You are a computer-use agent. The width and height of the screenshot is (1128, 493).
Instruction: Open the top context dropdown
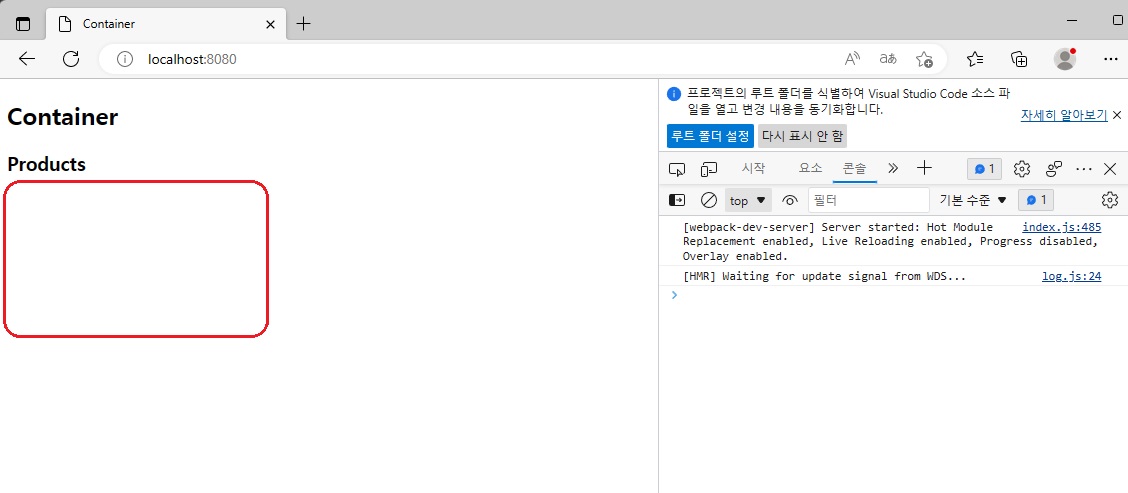748,201
